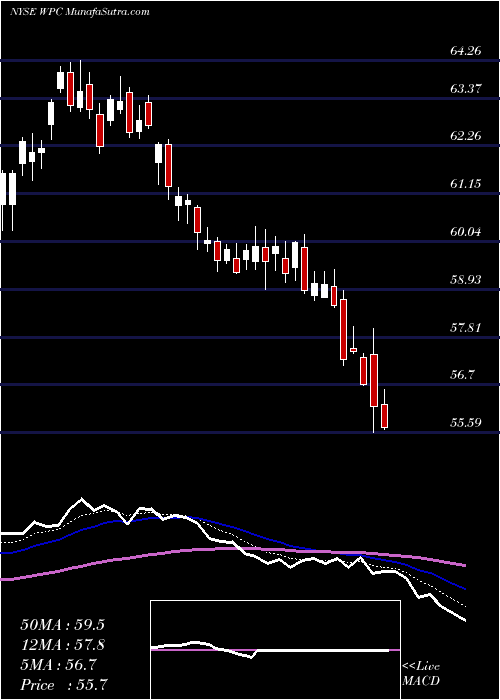Open the MACD inset chart panel
This screenshot has width=500, height=700.
[x=275, y=650]
